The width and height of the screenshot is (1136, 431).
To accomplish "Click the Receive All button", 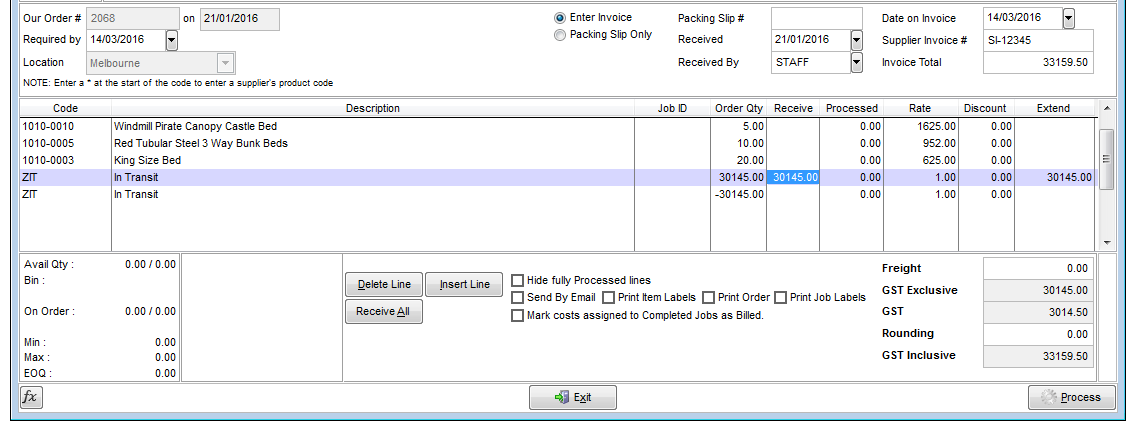I will 384,311.
